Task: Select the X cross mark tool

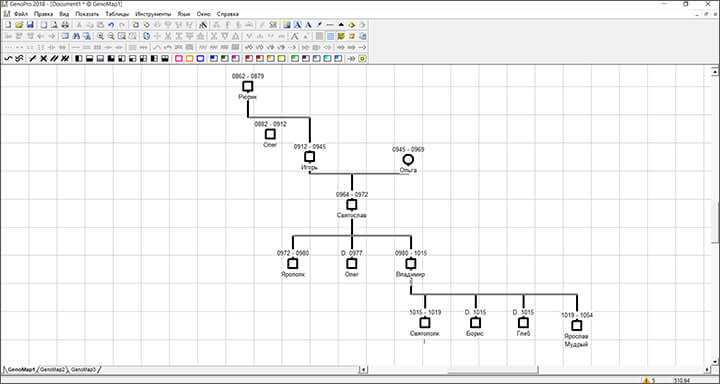Action: click(44, 58)
